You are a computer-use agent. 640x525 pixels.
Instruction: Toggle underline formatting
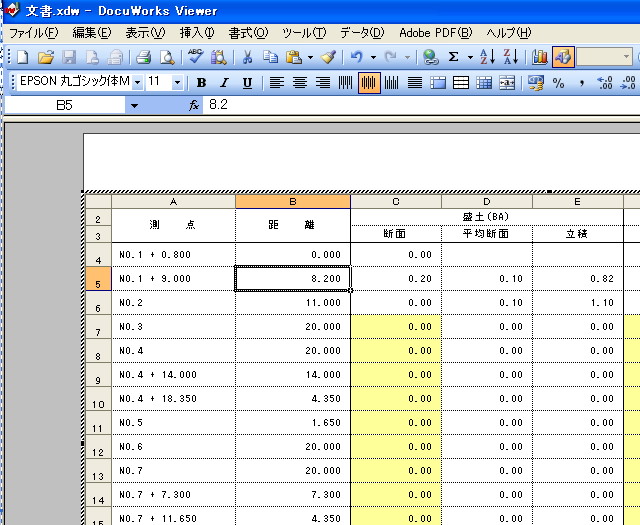(247, 83)
